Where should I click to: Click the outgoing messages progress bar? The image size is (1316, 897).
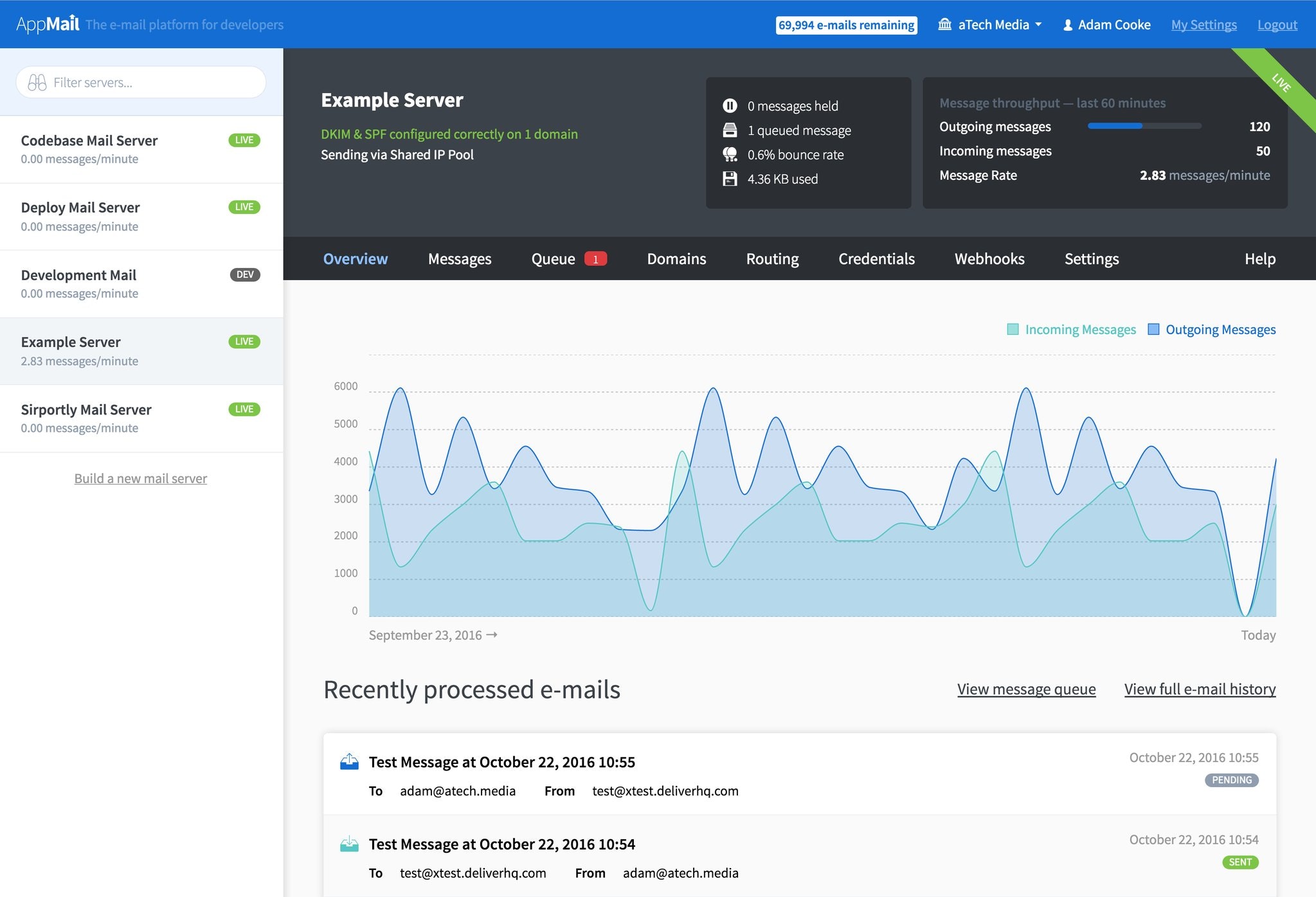pyautogui.click(x=1144, y=127)
